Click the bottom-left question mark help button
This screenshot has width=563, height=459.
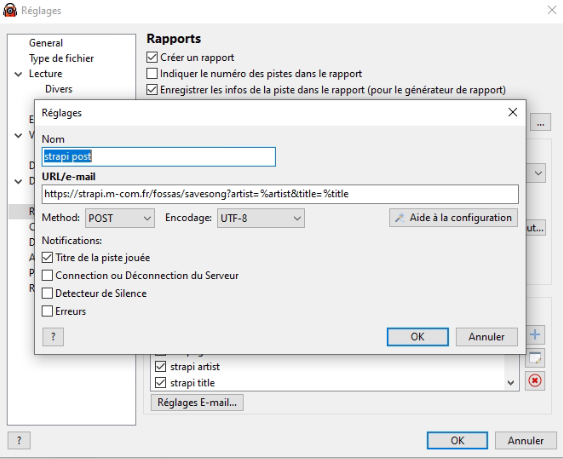(x=19, y=440)
